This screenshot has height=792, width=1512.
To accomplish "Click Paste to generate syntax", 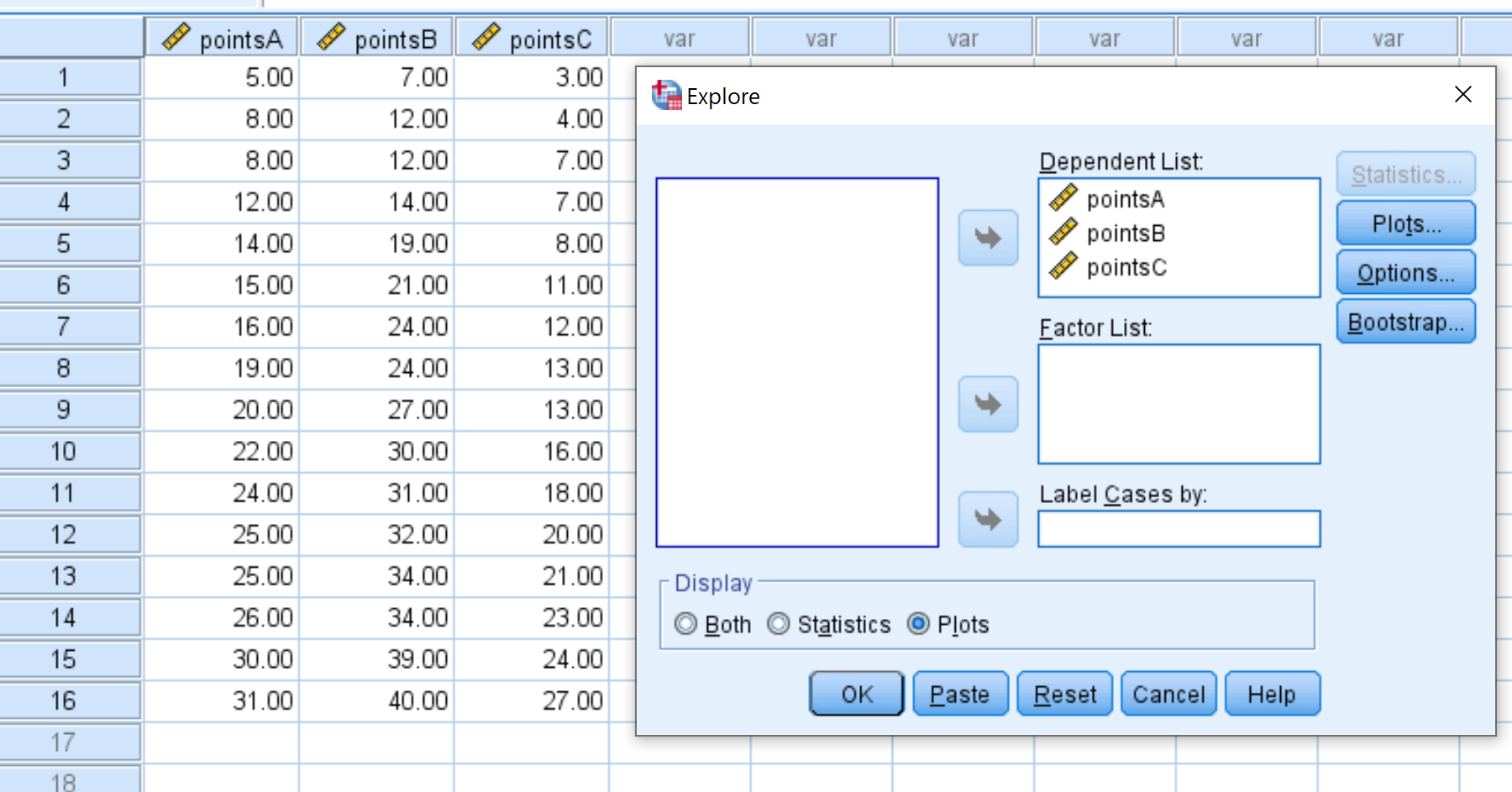I will click(959, 694).
